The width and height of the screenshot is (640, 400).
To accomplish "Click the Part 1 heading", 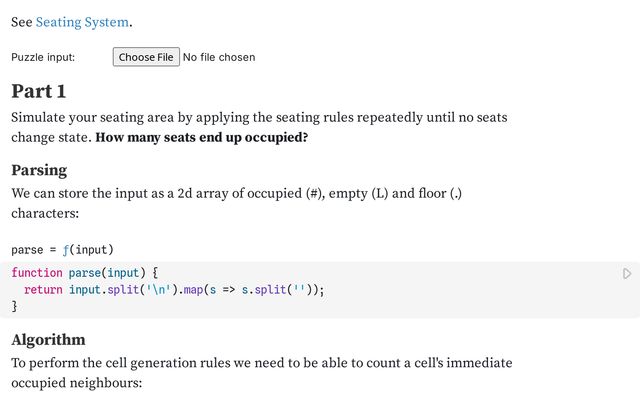I will click(38, 91).
